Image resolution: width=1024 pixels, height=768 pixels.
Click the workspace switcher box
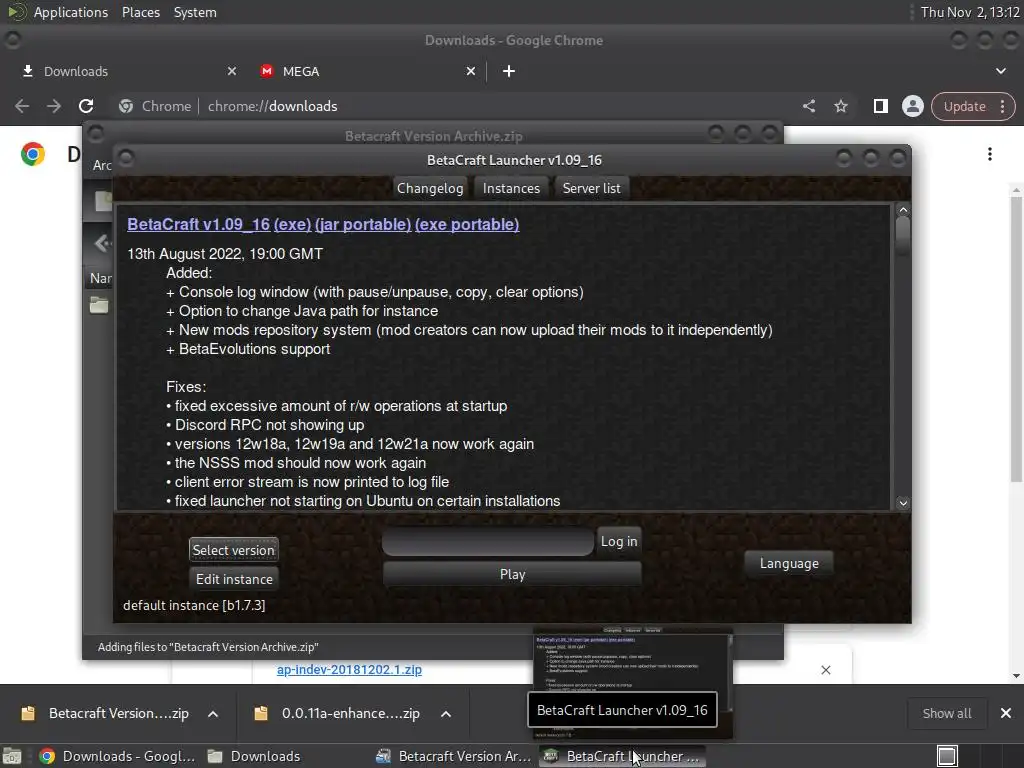point(947,756)
